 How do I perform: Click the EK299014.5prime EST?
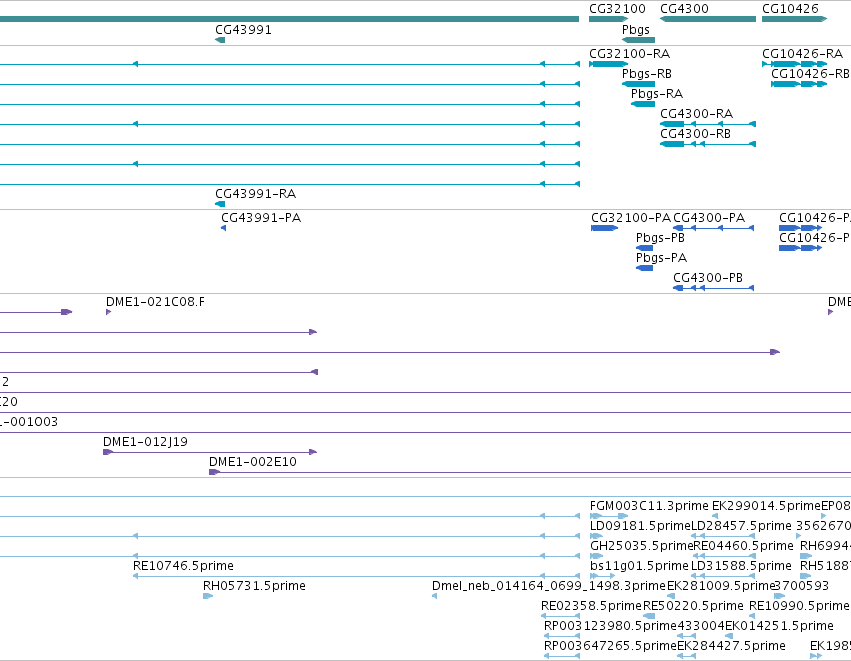[x=715, y=516]
